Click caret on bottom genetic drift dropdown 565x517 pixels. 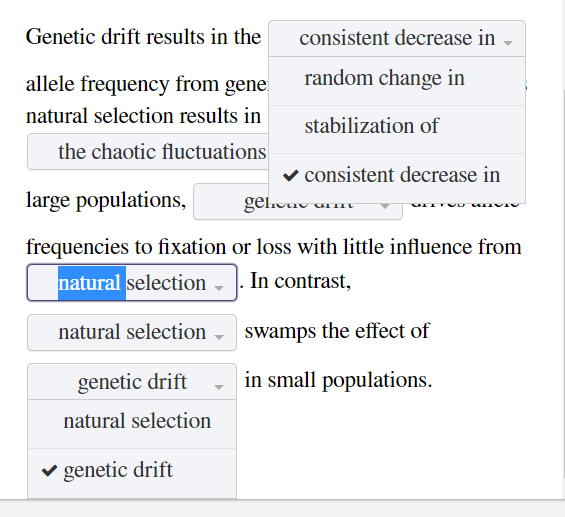click(219, 387)
